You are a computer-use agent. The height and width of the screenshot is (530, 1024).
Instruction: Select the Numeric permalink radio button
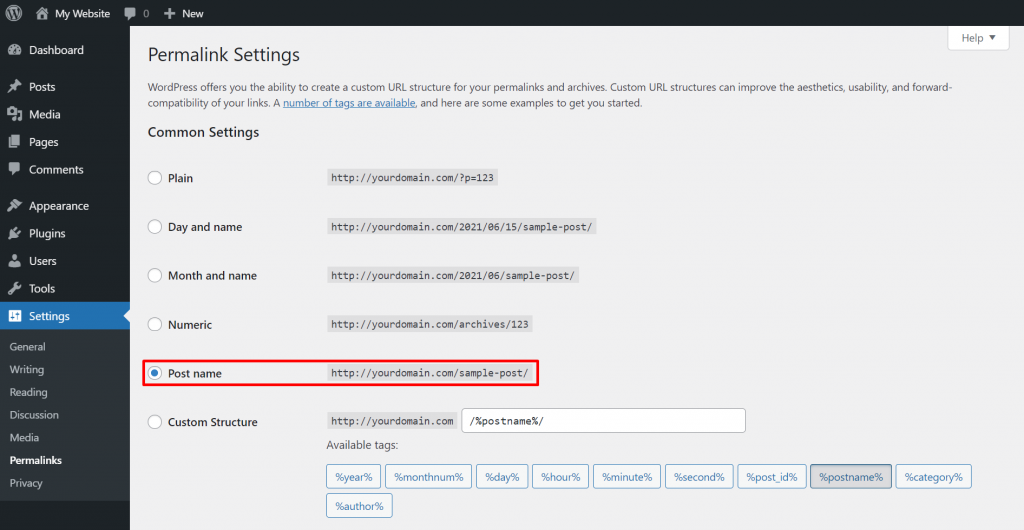pos(155,324)
